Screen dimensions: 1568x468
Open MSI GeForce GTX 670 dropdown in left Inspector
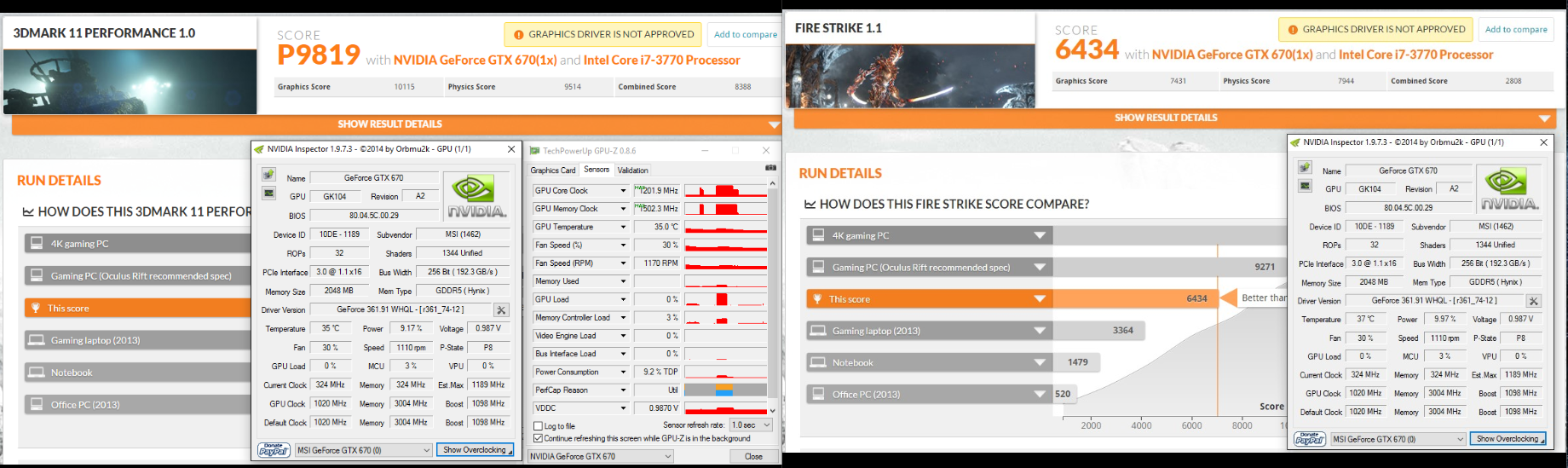click(x=364, y=450)
